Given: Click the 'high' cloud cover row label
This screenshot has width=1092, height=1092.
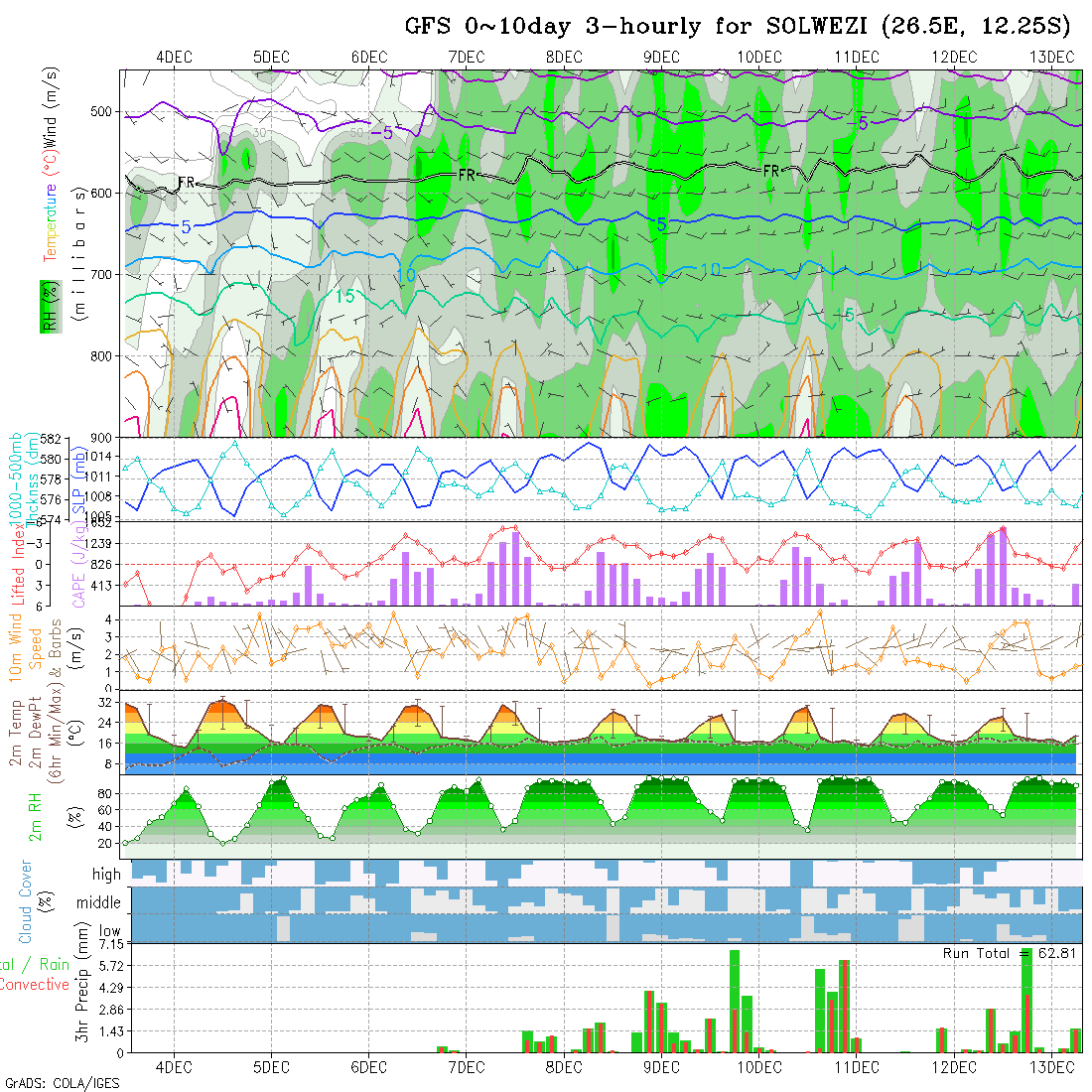Looking at the screenshot, I should [x=106, y=874].
